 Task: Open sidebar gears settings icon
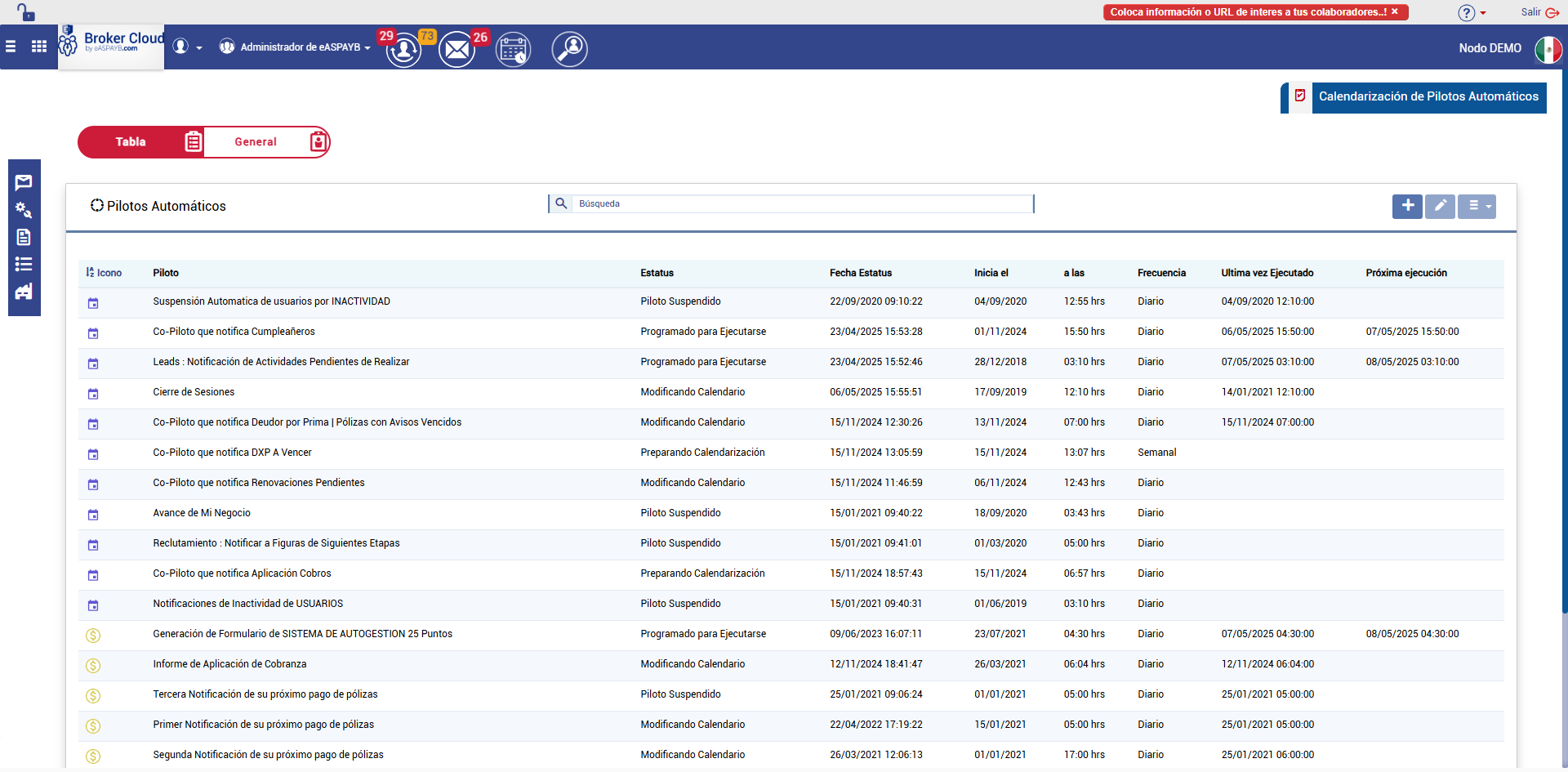point(24,210)
